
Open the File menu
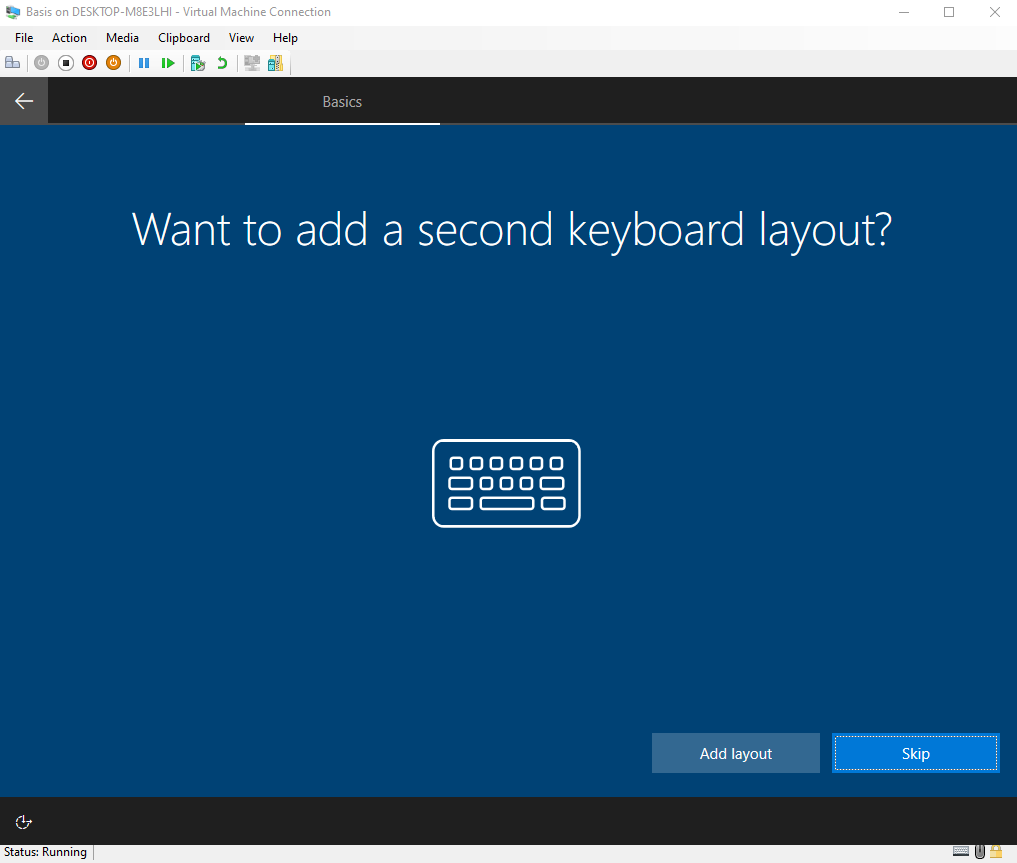(24, 38)
